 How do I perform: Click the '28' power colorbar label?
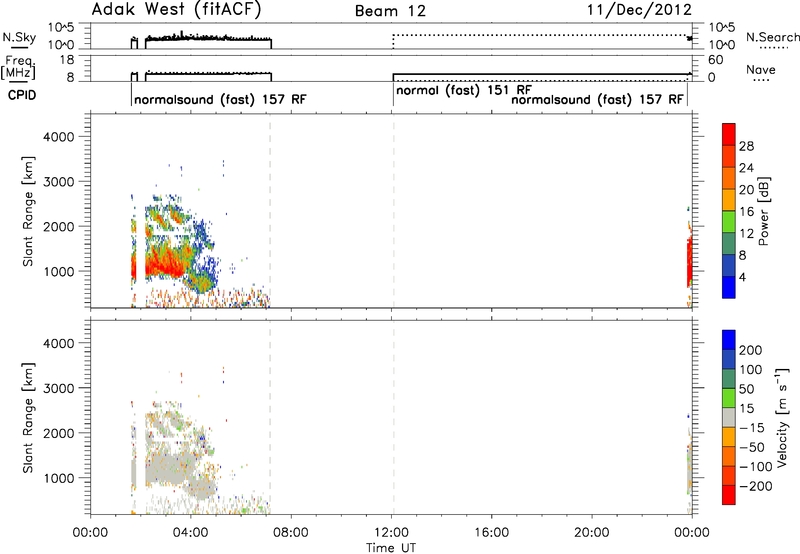(746, 146)
